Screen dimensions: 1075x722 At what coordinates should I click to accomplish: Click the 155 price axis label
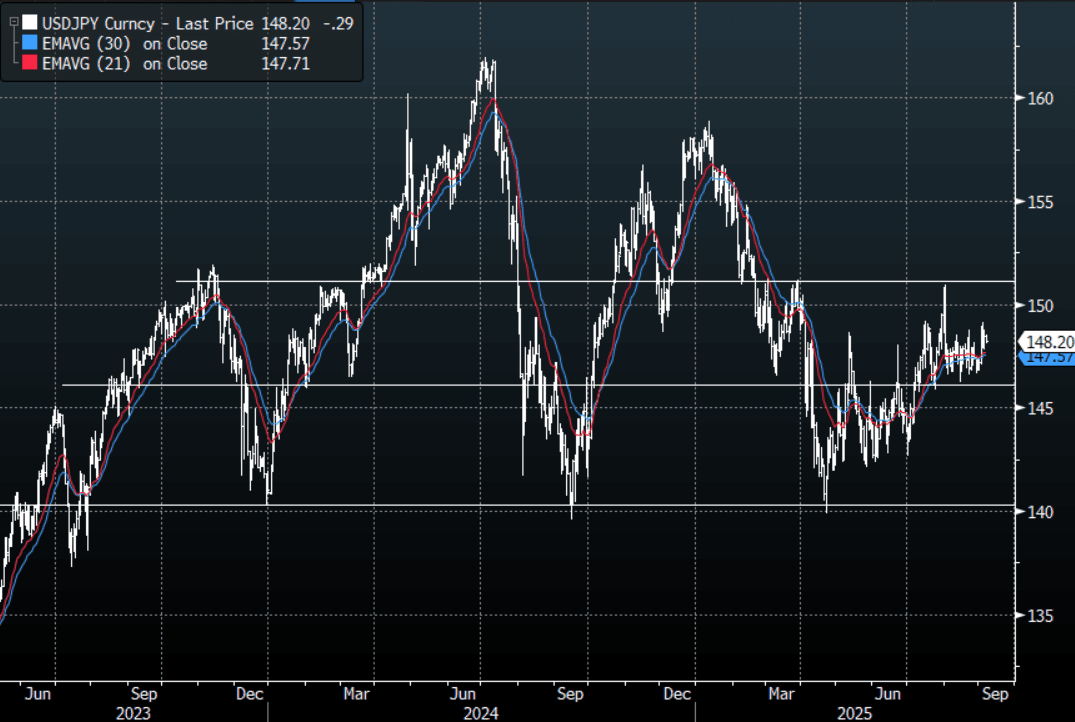point(1039,202)
